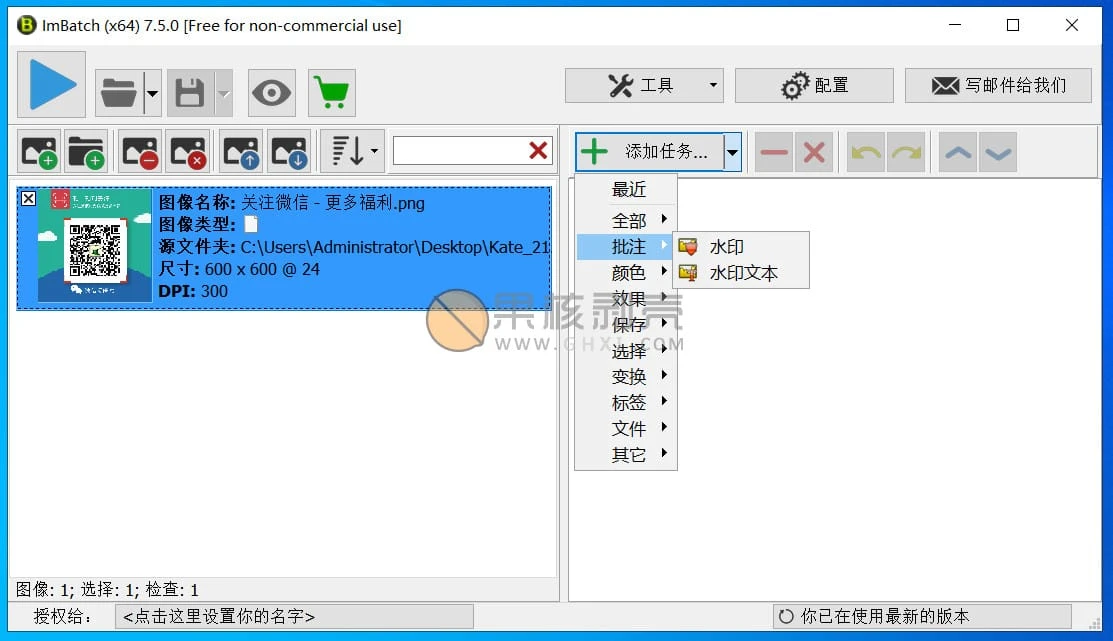1113x641 pixels.
Task: Expand the 全部 all tasks submenu
Action: (x=626, y=220)
